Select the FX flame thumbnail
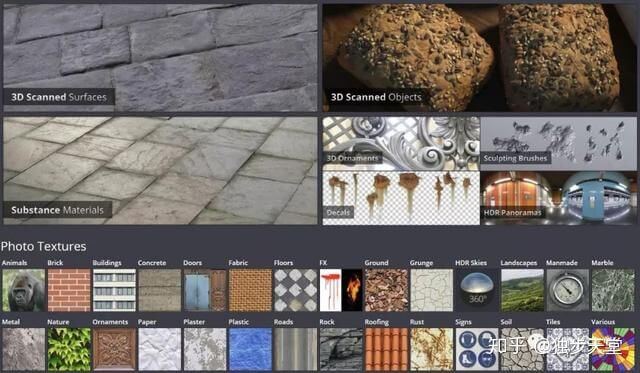Screen dimensions: 640x373 coord(352,290)
